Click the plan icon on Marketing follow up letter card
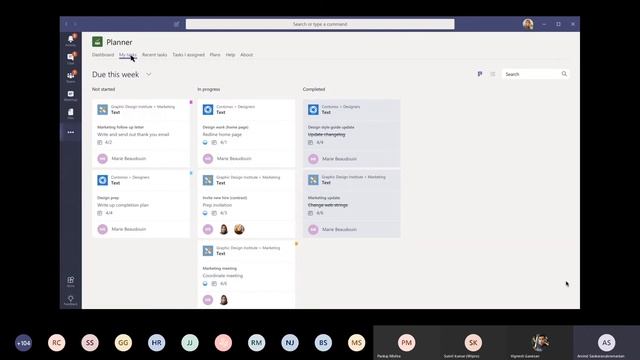Image resolution: width=640 pixels, height=360 pixels. coord(102,109)
